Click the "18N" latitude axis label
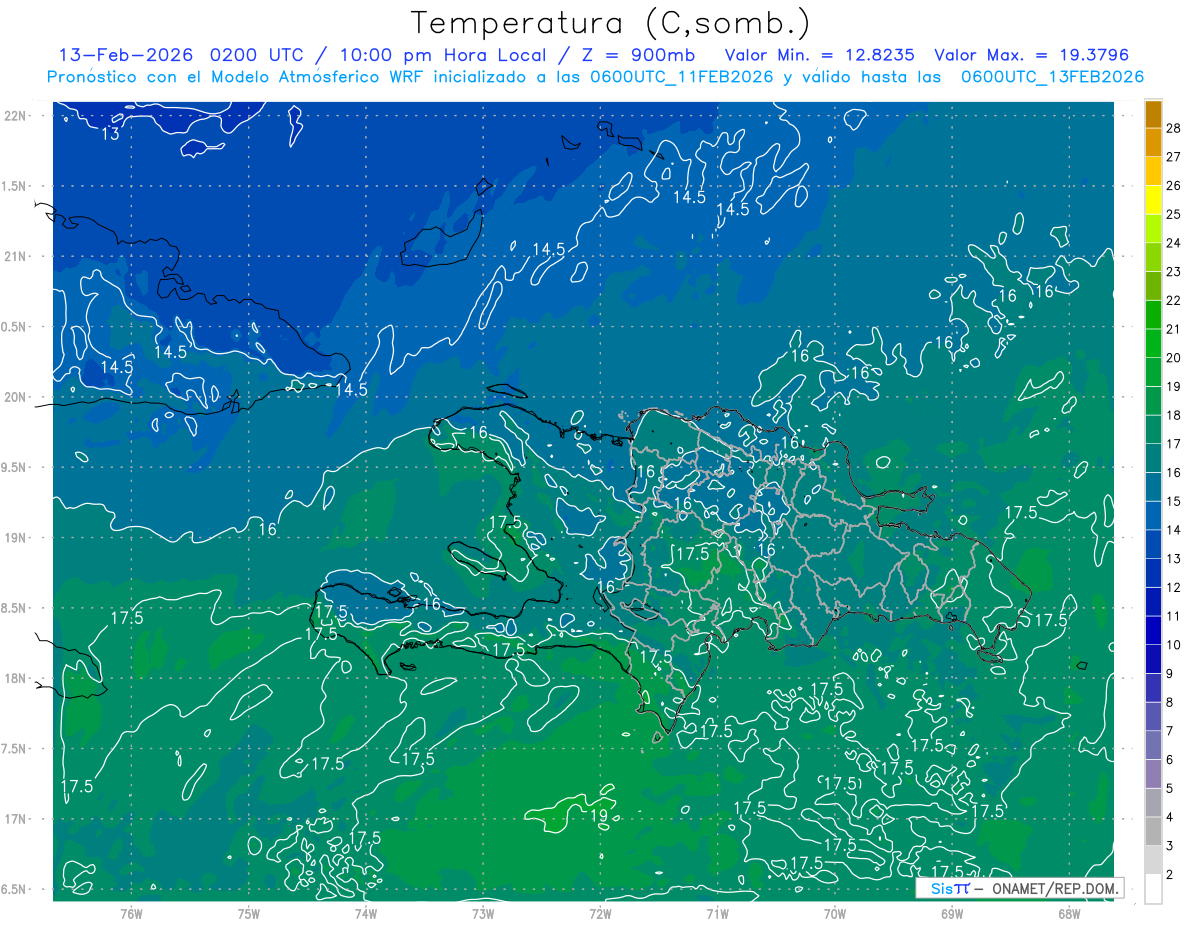 (17, 678)
